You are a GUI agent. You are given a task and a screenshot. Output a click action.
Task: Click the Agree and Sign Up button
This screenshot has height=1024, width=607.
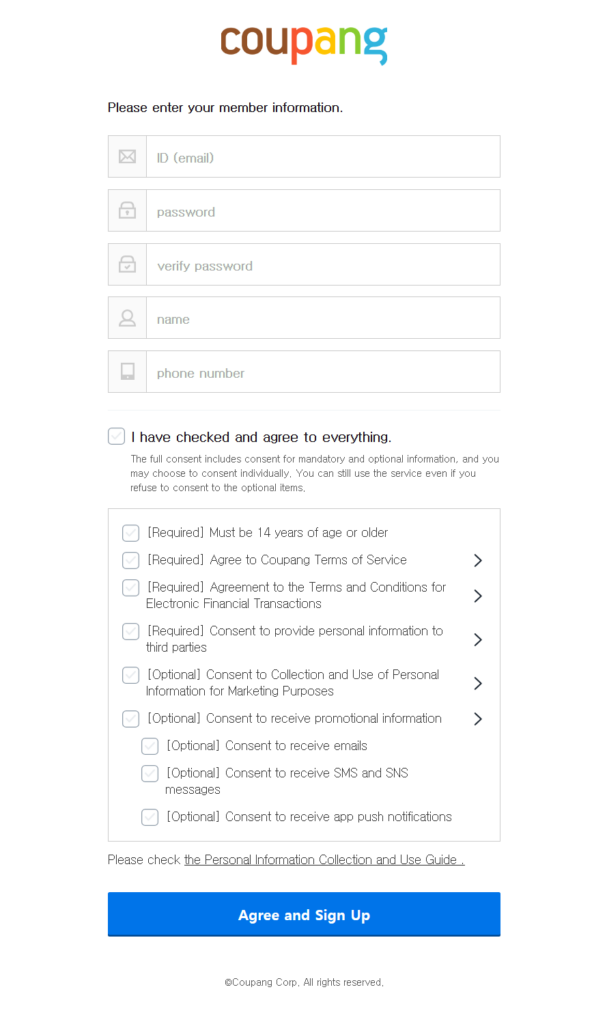coord(304,914)
